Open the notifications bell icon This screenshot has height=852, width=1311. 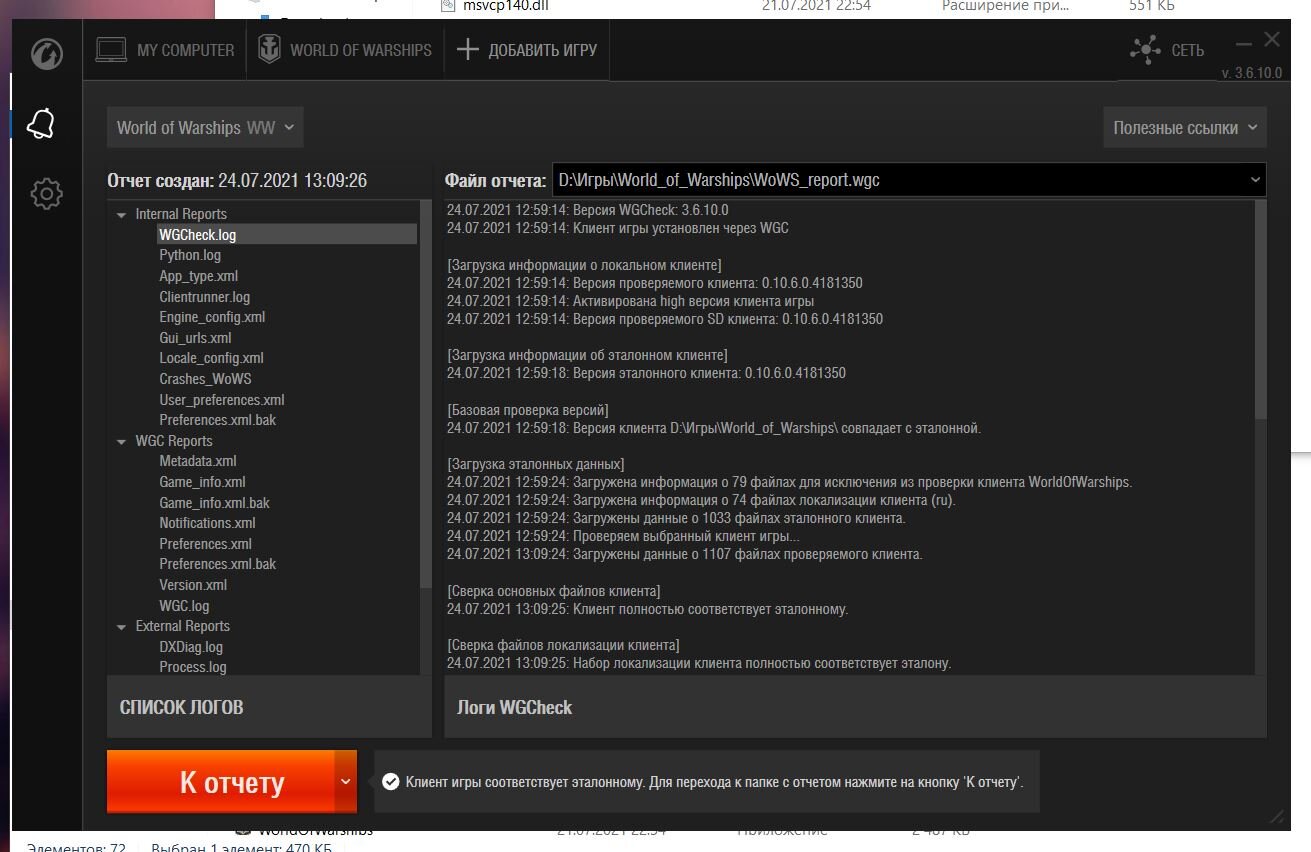[41, 124]
